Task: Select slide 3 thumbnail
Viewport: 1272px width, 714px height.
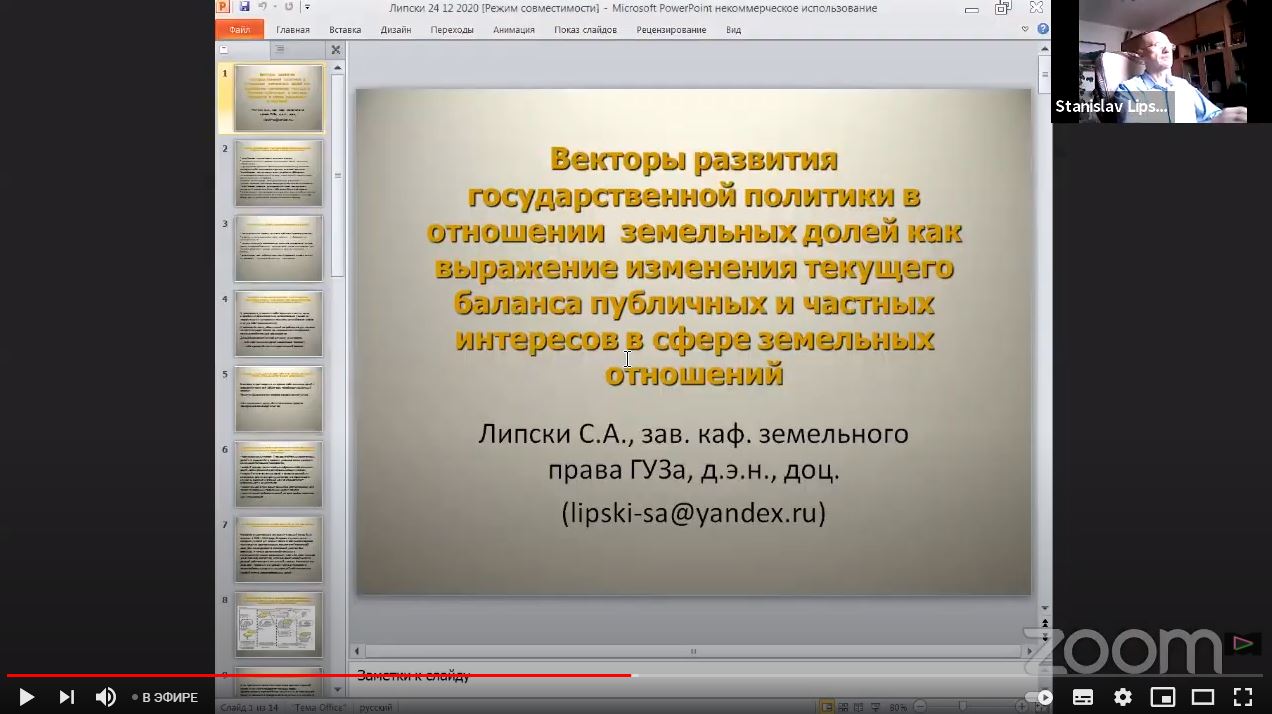Action: pyautogui.click(x=278, y=248)
